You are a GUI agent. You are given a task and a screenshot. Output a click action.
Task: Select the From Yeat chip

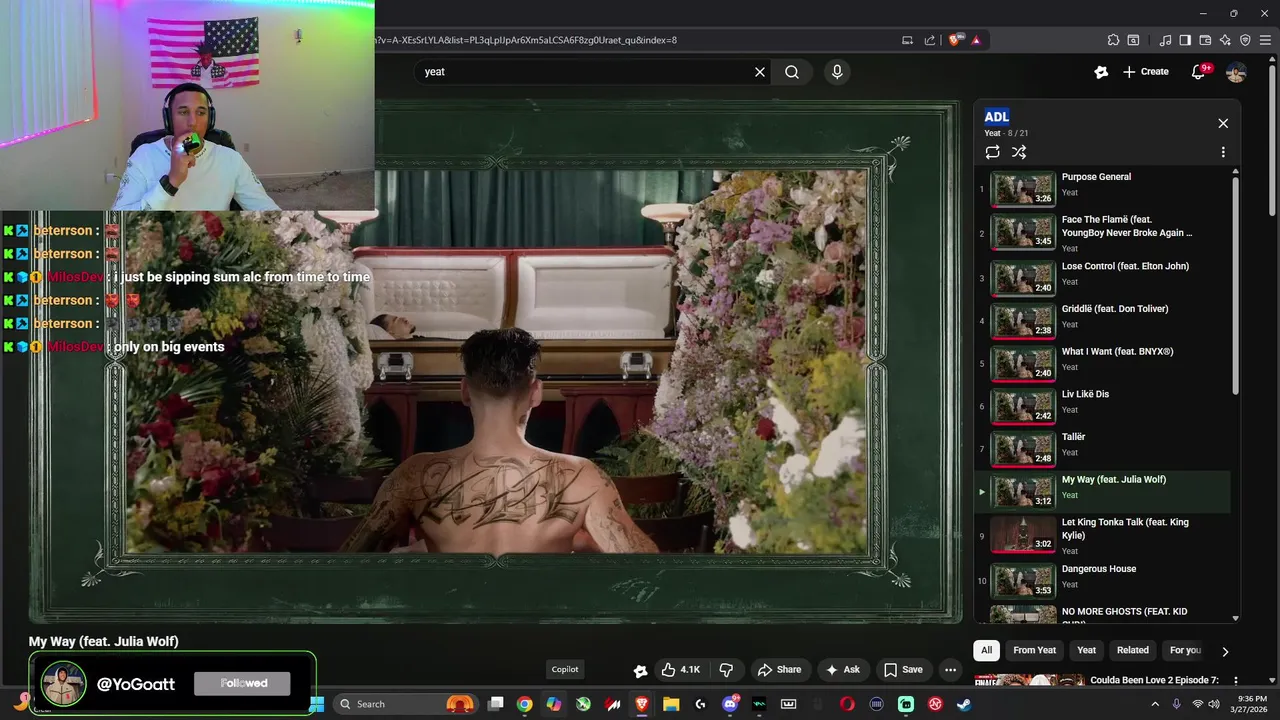tap(1034, 650)
